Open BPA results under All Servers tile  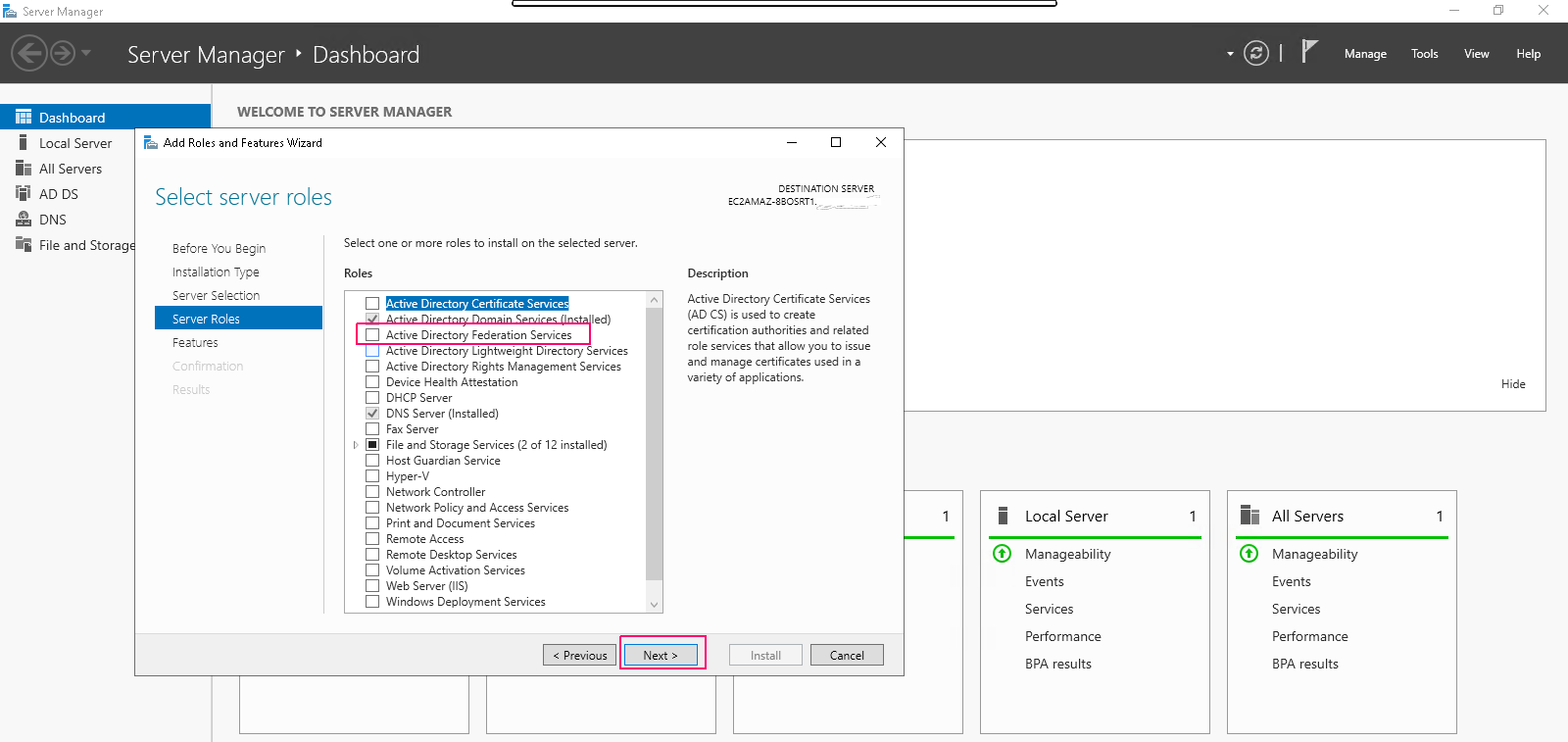(1305, 664)
